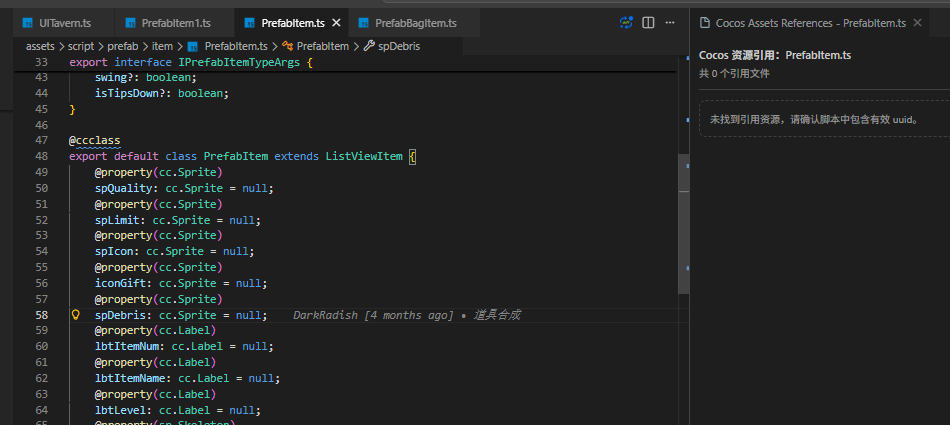Open the prefab breadcrumb dropdown

[123, 46]
